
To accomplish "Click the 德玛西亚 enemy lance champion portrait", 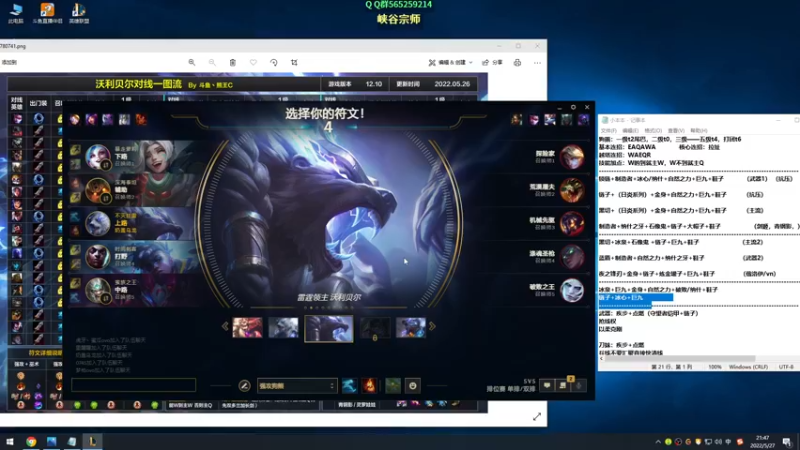I will [x=572, y=257].
